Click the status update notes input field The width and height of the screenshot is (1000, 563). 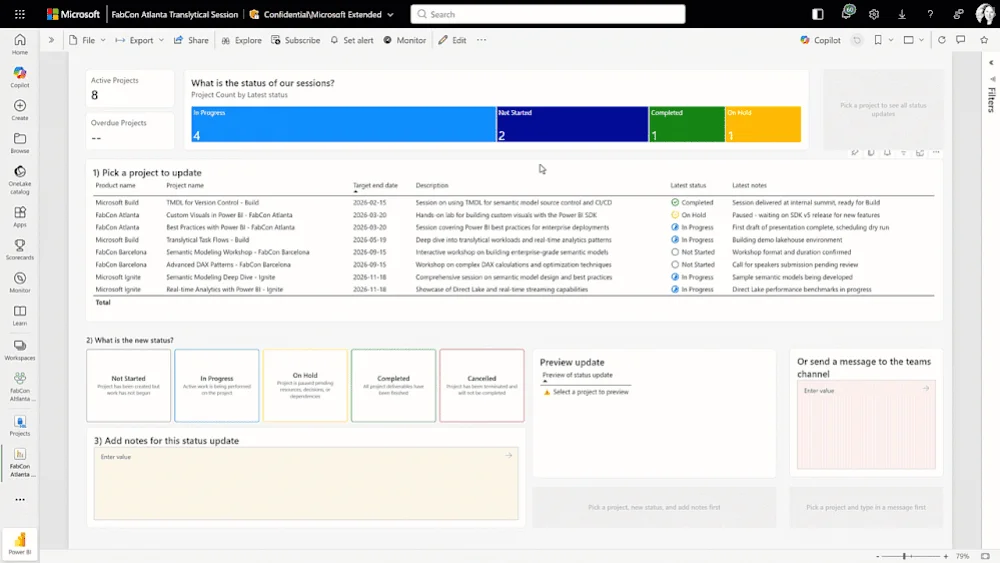[306, 483]
